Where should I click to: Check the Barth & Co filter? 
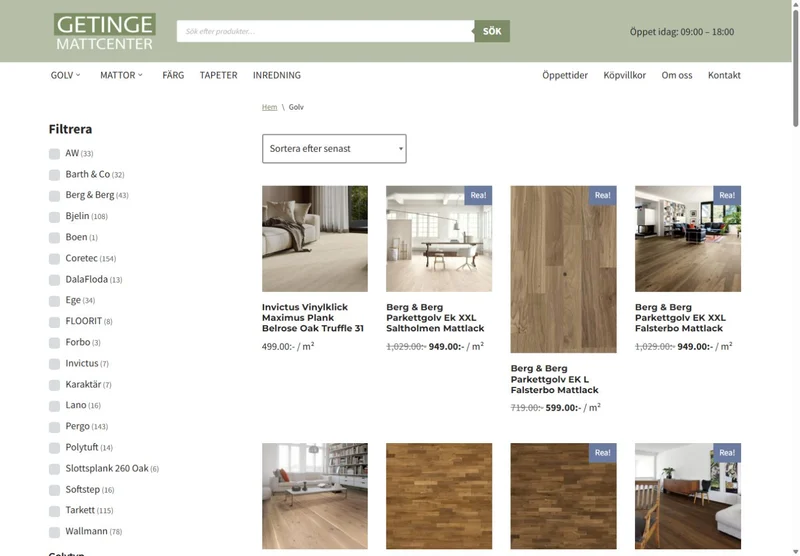(x=55, y=175)
